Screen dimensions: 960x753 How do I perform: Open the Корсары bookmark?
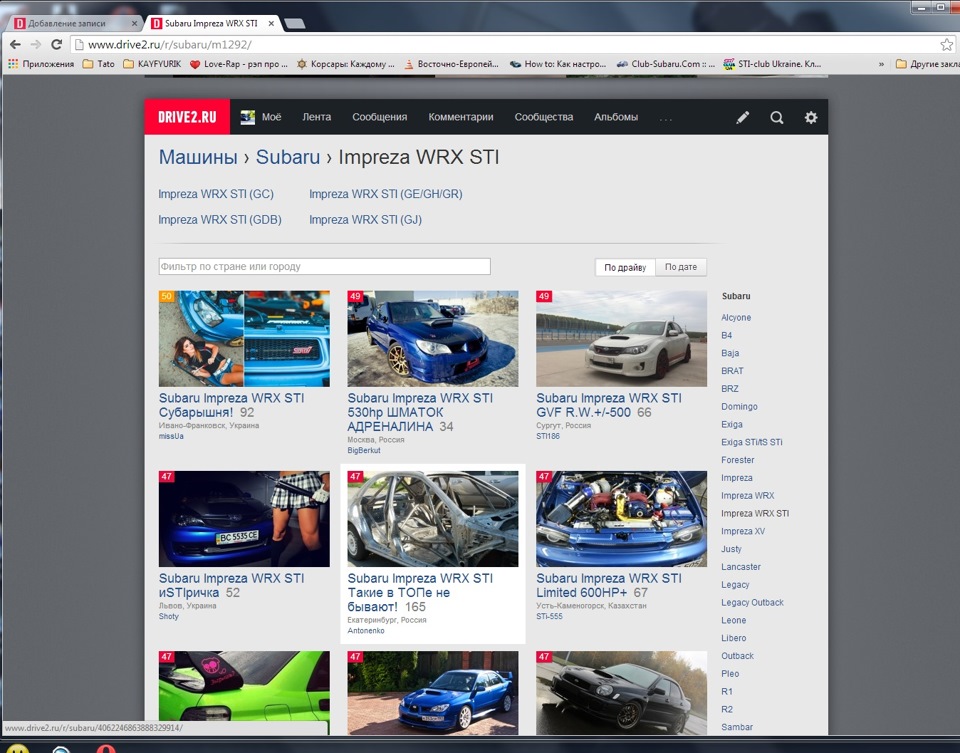tap(346, 64)
